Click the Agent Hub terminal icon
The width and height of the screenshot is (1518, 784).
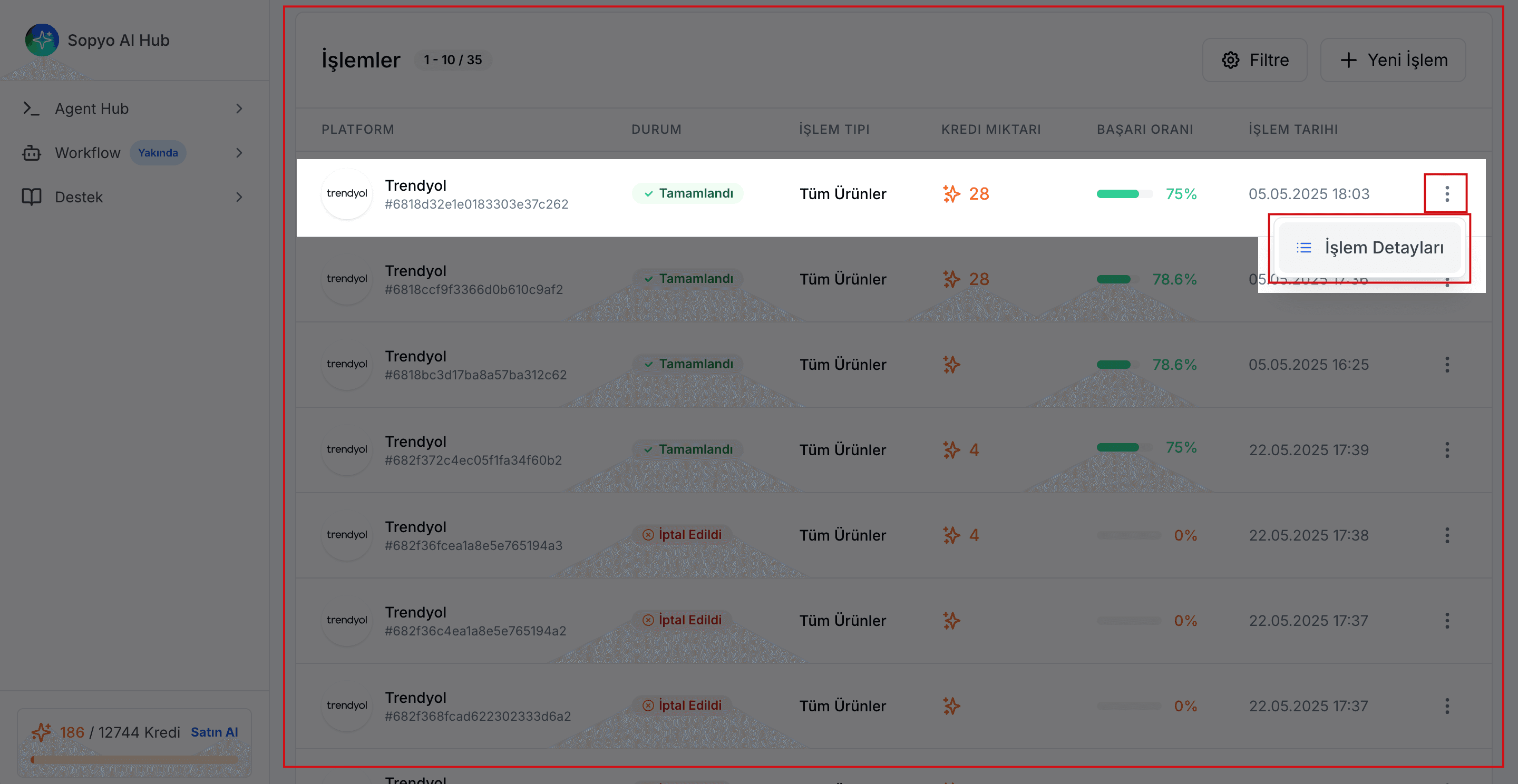31,109
